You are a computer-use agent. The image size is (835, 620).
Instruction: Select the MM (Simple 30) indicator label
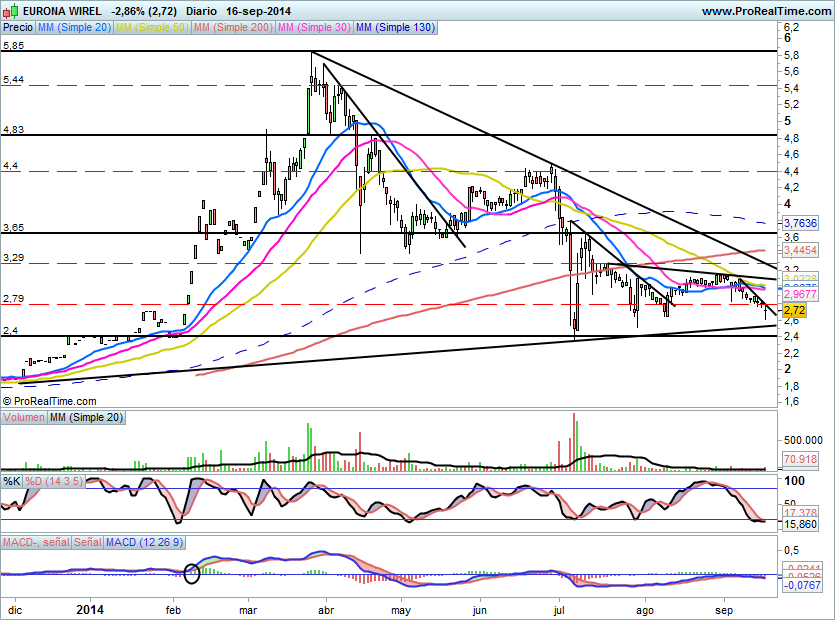pyautogui.click(x=314, y=27)
